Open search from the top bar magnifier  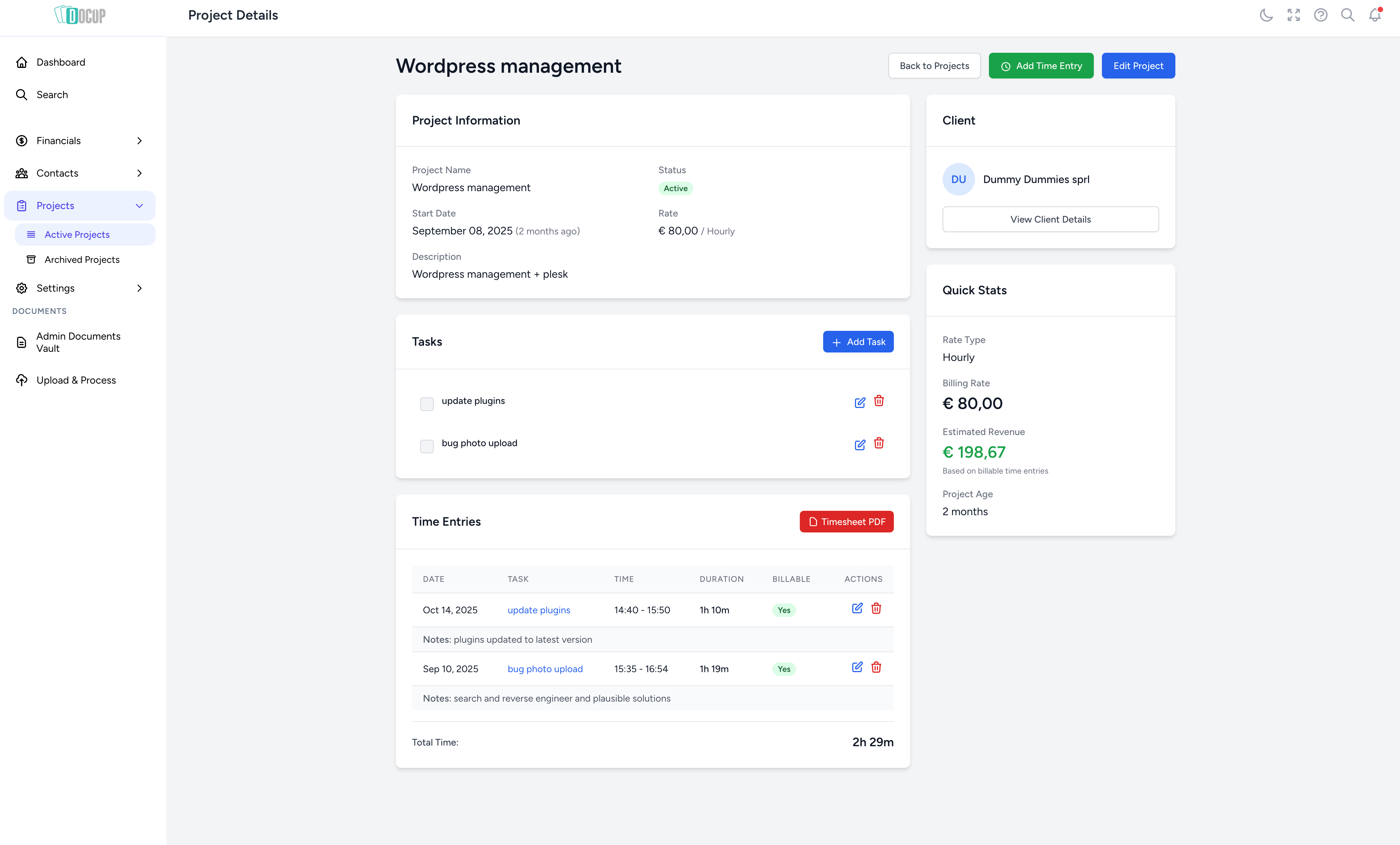pyautogui.click(x=1347, y=15)
